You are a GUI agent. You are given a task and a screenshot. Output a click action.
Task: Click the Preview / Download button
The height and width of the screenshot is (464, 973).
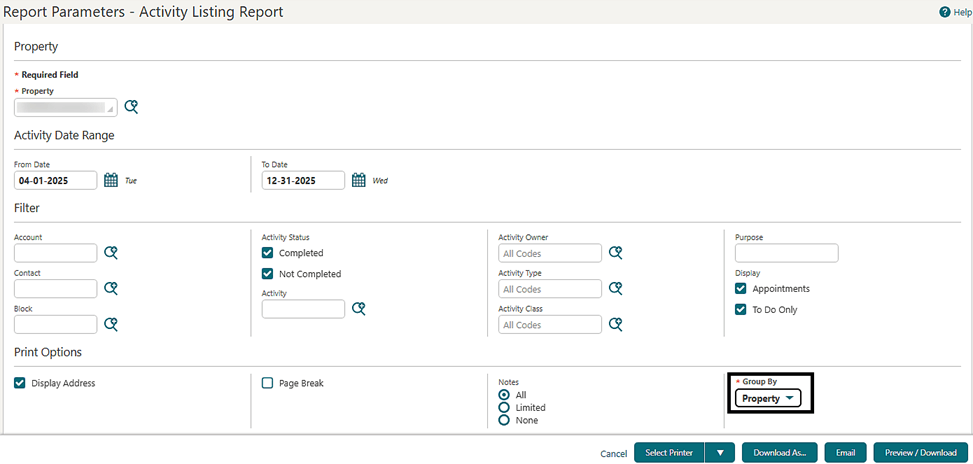[x=920, y=453]
